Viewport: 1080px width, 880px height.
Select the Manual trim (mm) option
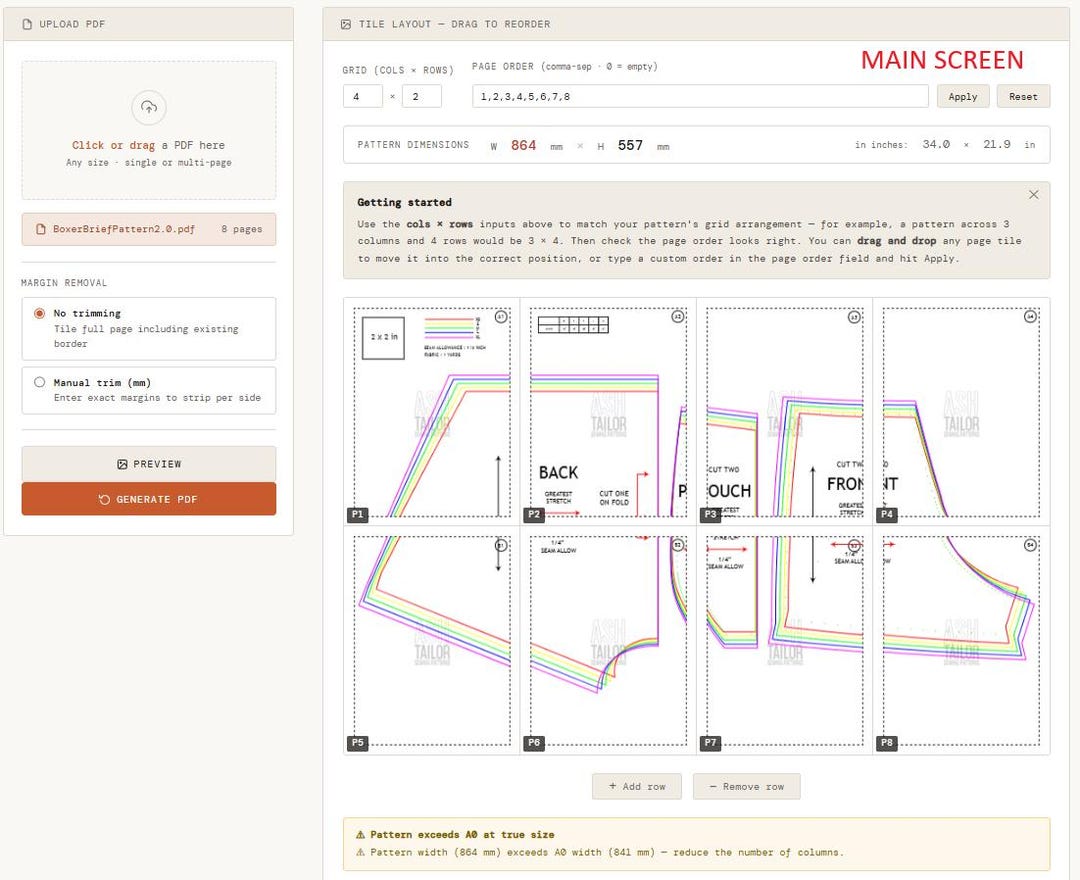pos(149,390)
